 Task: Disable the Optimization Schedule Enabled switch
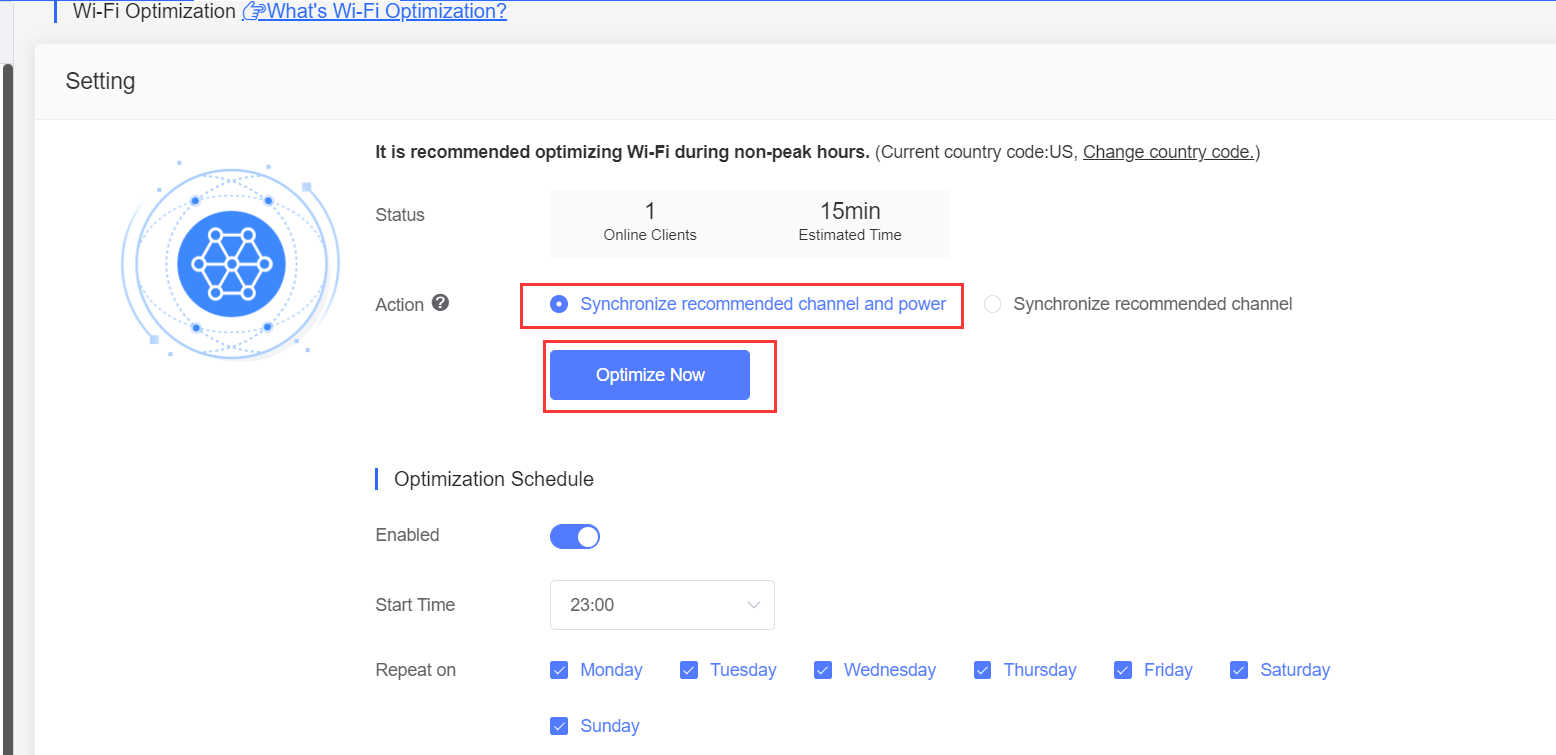click(575, 536)
